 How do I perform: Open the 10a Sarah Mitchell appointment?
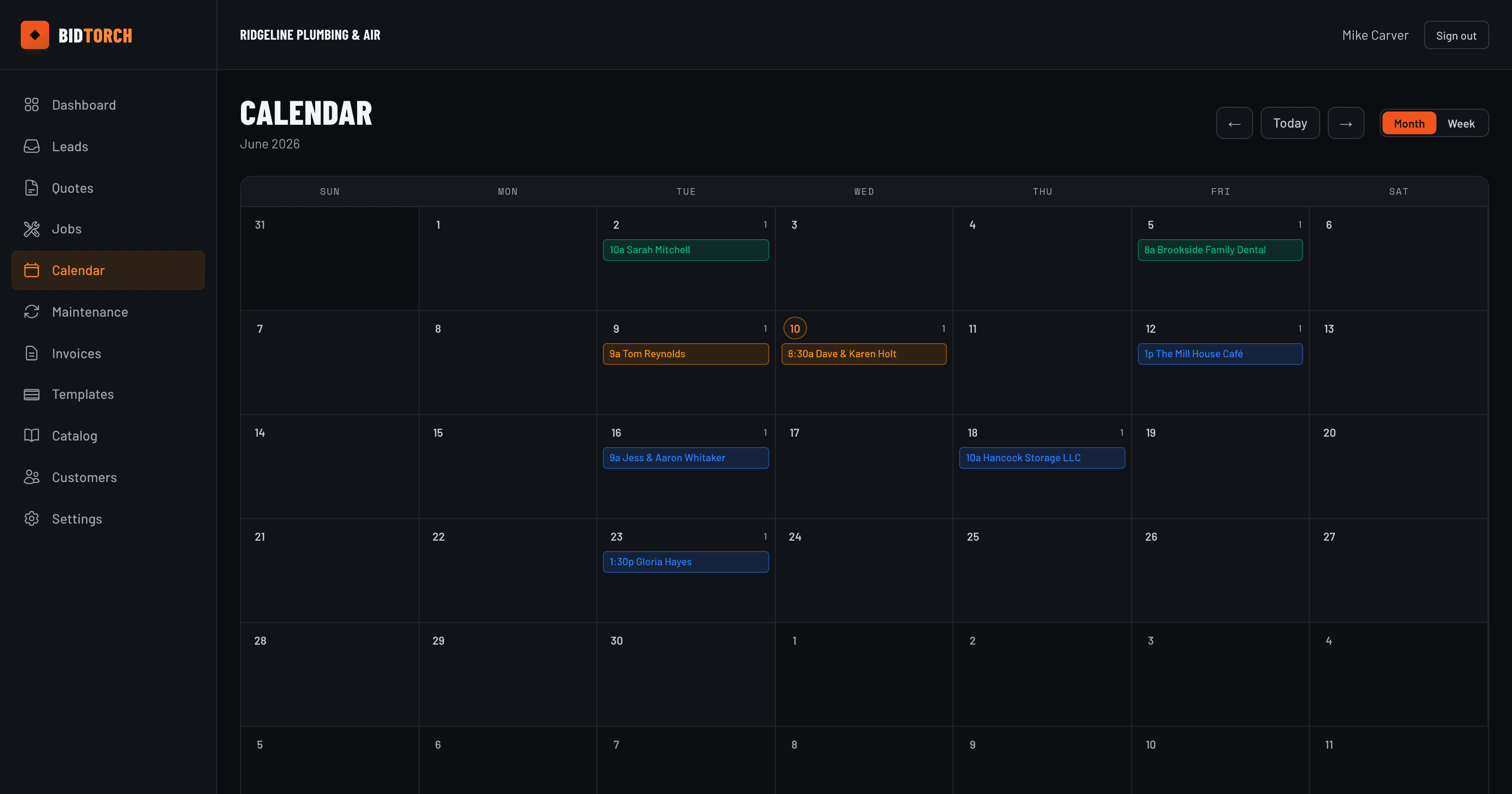686,250
